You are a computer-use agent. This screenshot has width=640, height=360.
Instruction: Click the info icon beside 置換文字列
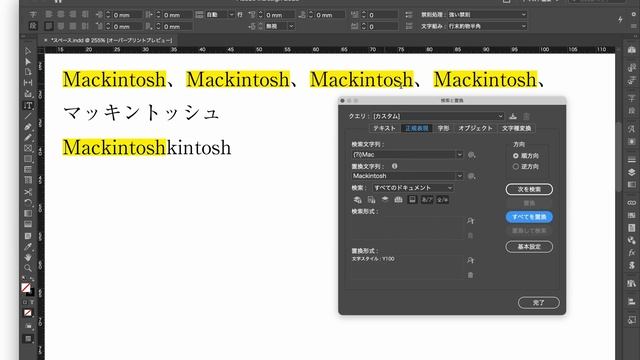coord(394,166)
